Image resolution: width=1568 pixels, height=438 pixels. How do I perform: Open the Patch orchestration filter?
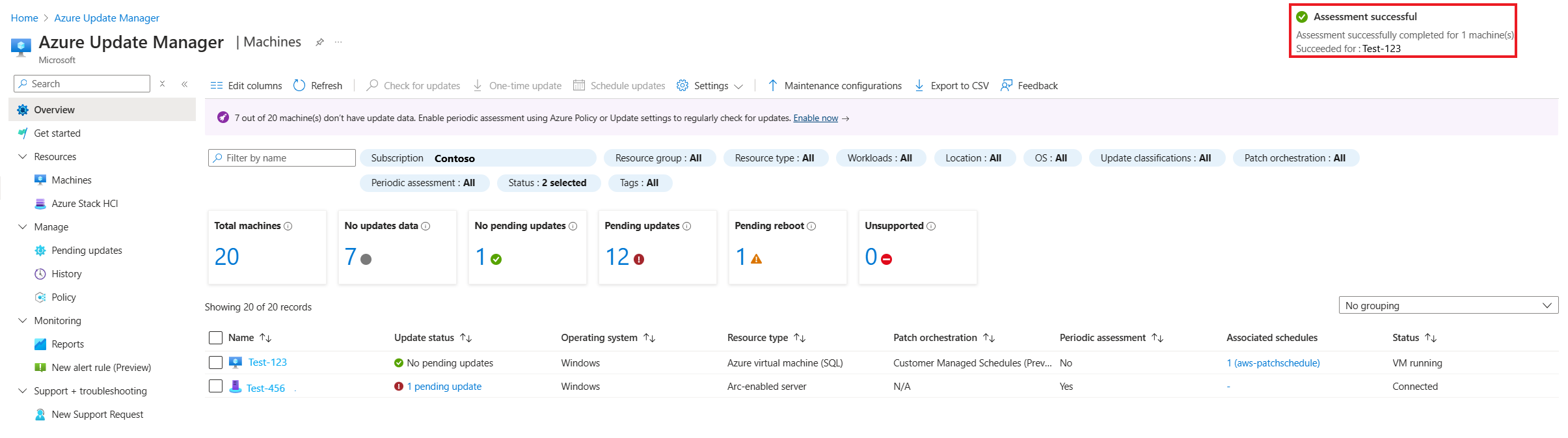1295,158
